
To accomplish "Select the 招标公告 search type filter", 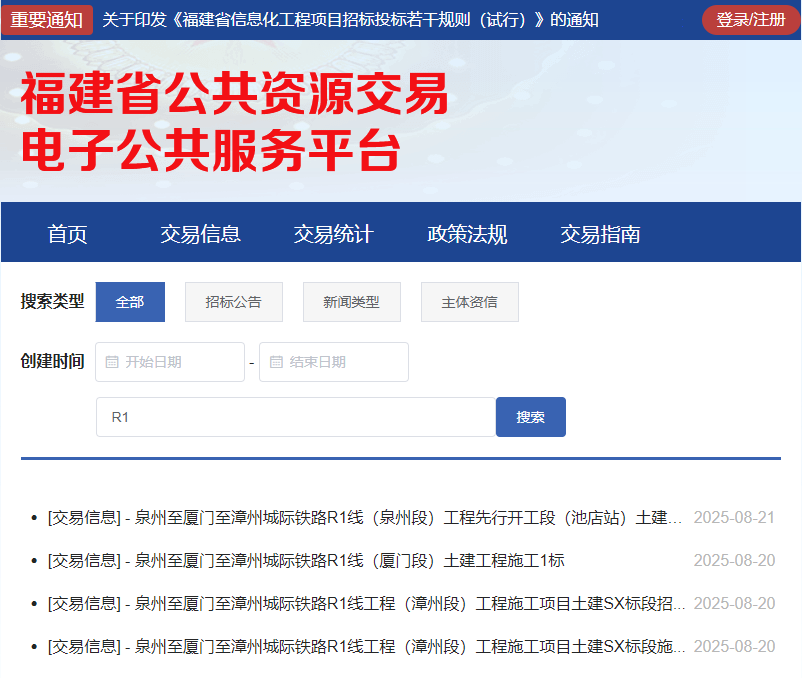I will [234, 302].
